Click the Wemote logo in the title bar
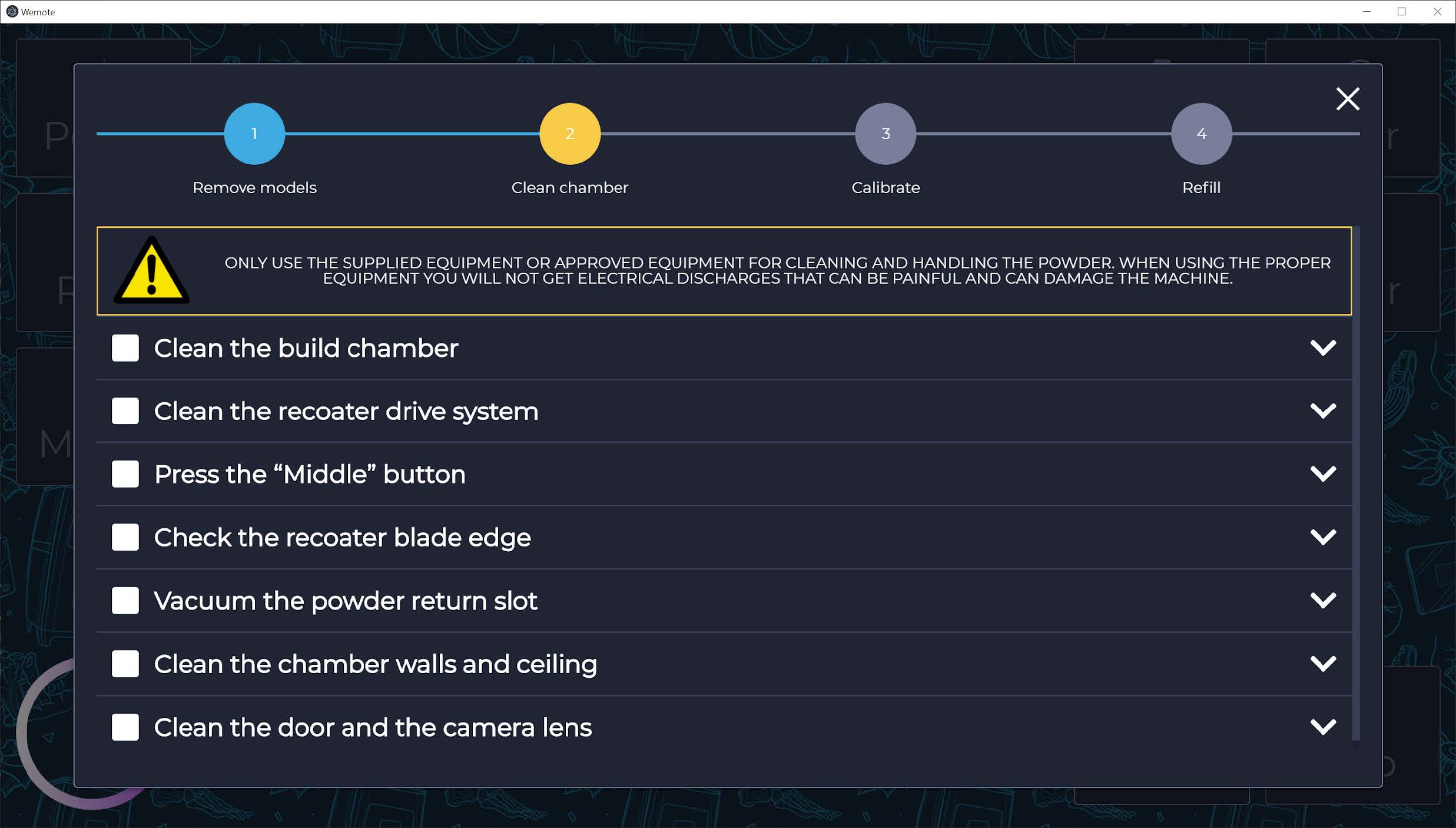The height and width of the screenshot is (828, 1456). click(x=12, y=11)
